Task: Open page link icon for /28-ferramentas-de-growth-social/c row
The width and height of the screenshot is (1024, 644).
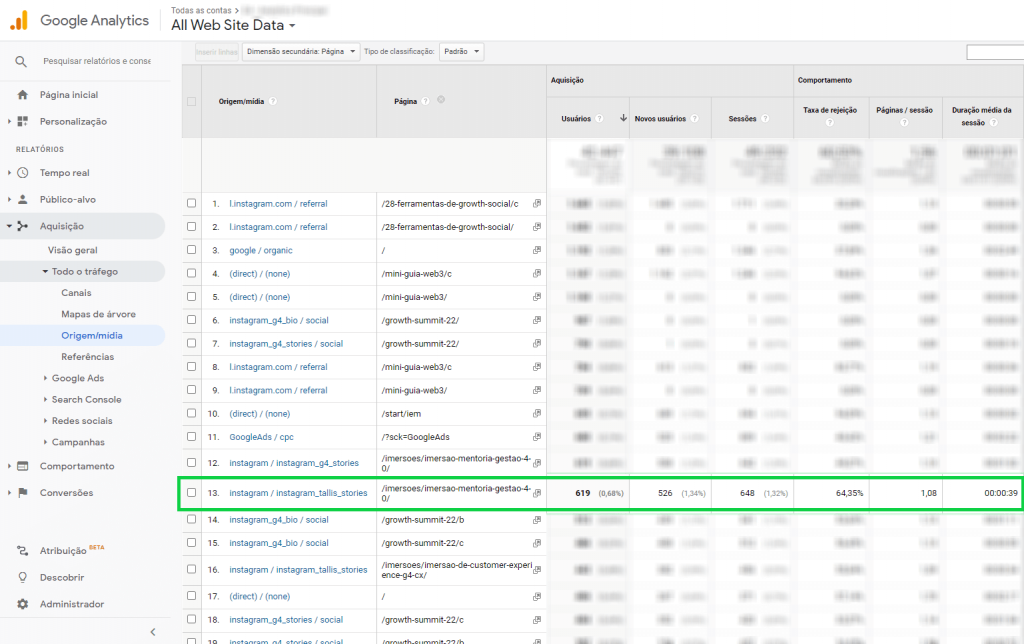Action: [x=537, y=204]
